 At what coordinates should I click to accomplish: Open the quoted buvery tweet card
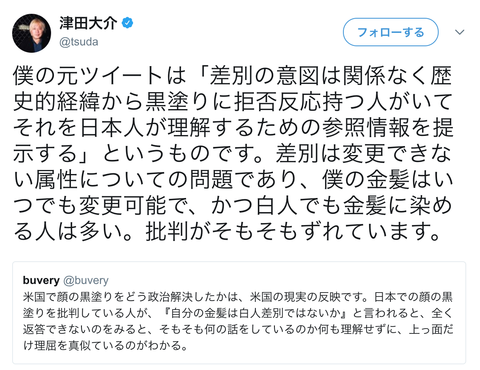(x=239, y=312)
